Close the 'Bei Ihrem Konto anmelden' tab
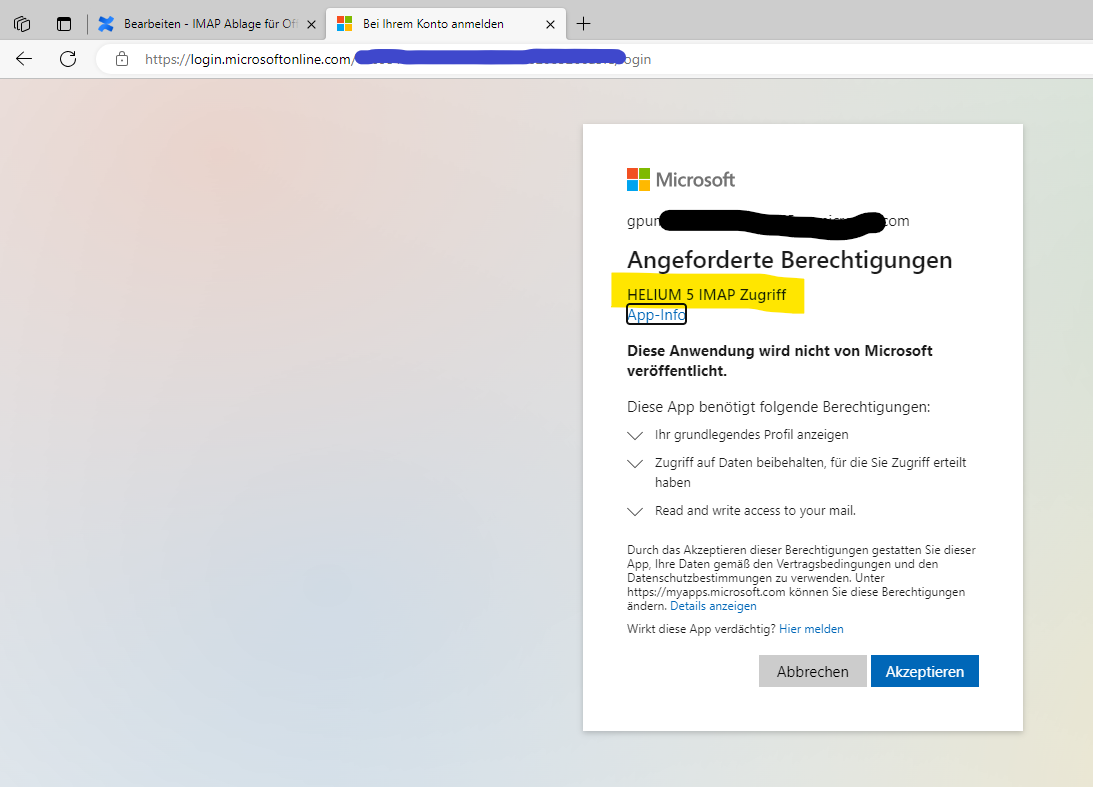The image size is (1093, 787). click(x=547, y=24)
